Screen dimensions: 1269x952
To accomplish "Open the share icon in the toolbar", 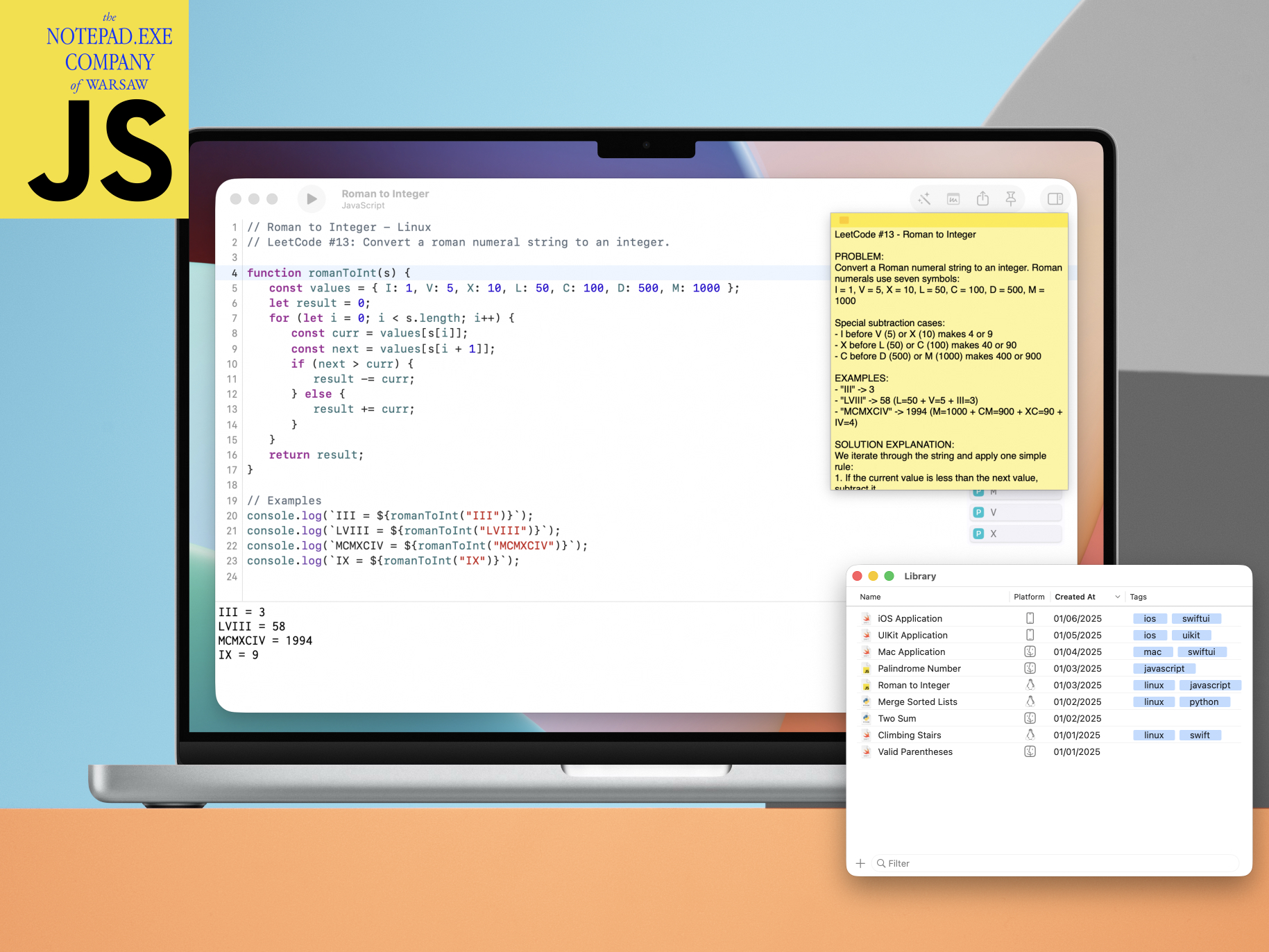I will (982, 199).
